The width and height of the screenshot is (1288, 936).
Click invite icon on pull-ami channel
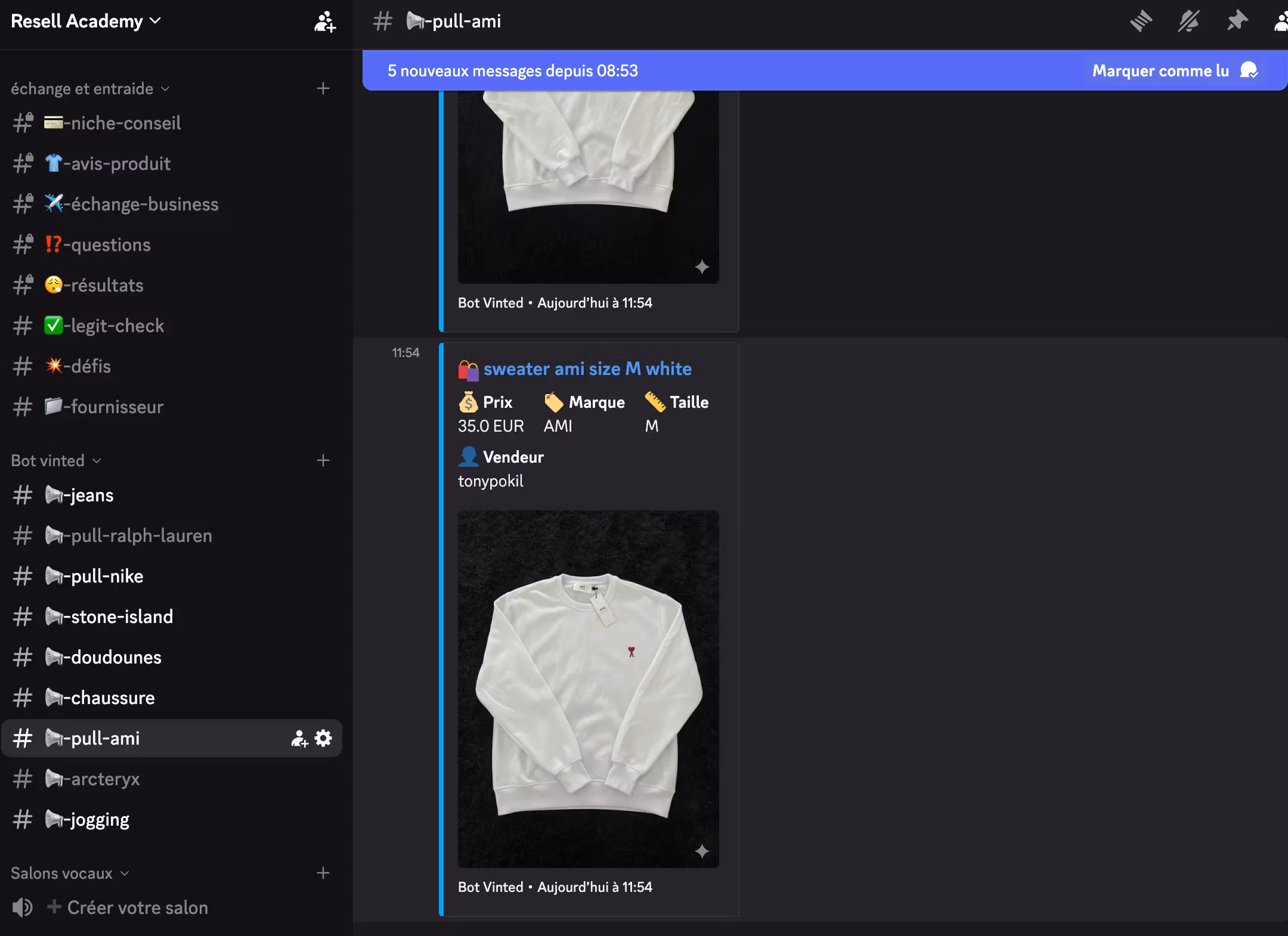(x=299, y=738)
